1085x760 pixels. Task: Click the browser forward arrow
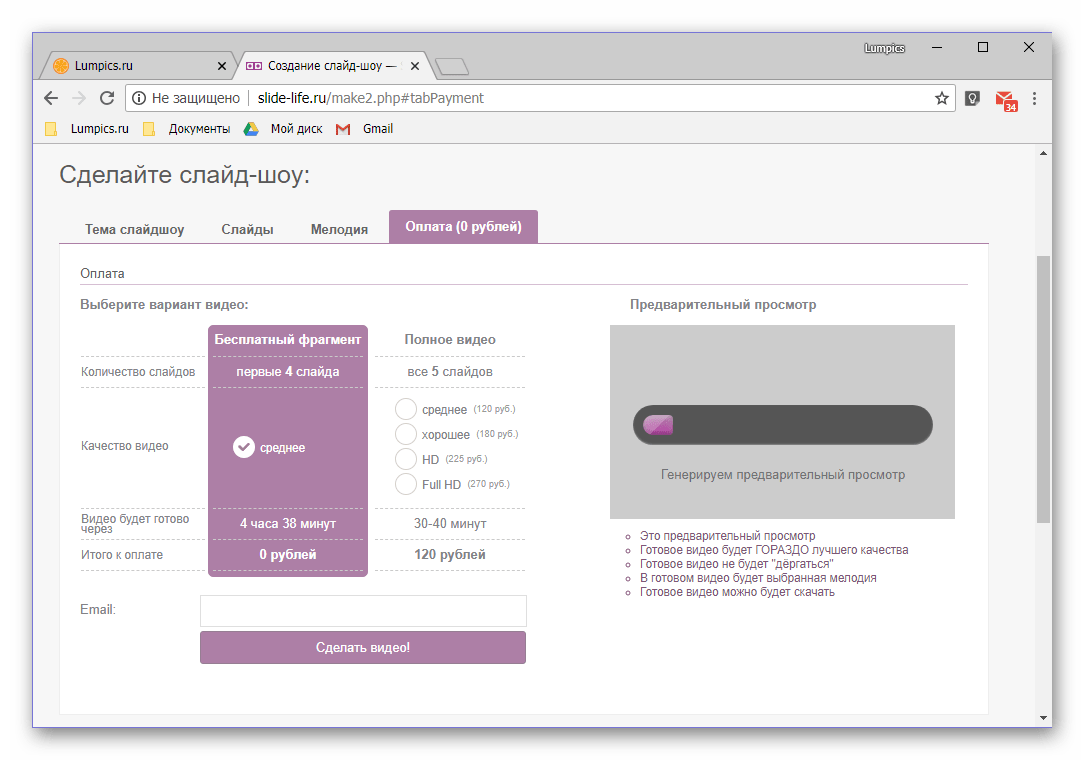click(79, 98)
